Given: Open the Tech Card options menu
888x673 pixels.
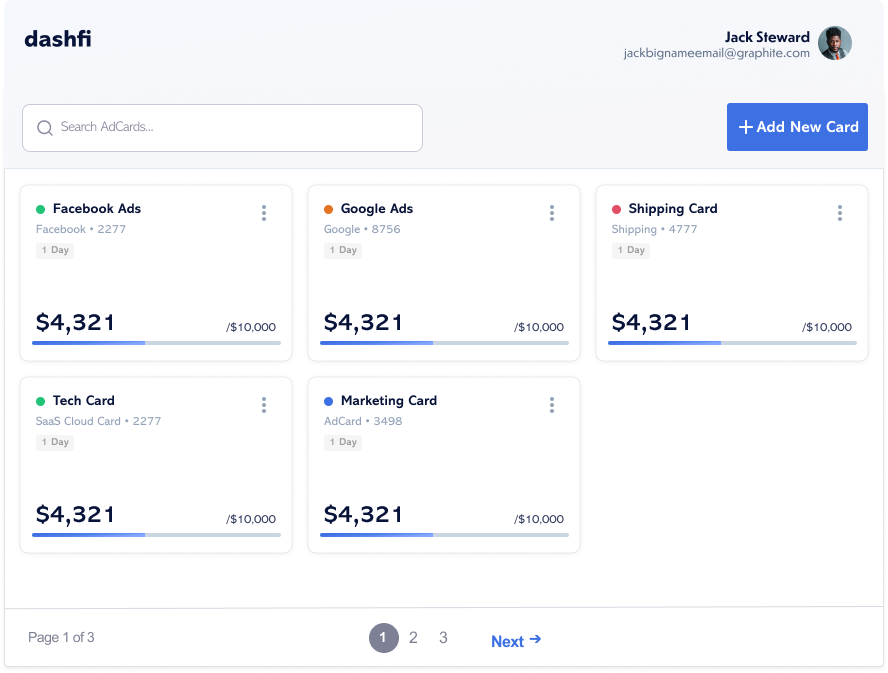Looking at the screenshot, I should tap(264, 405).
